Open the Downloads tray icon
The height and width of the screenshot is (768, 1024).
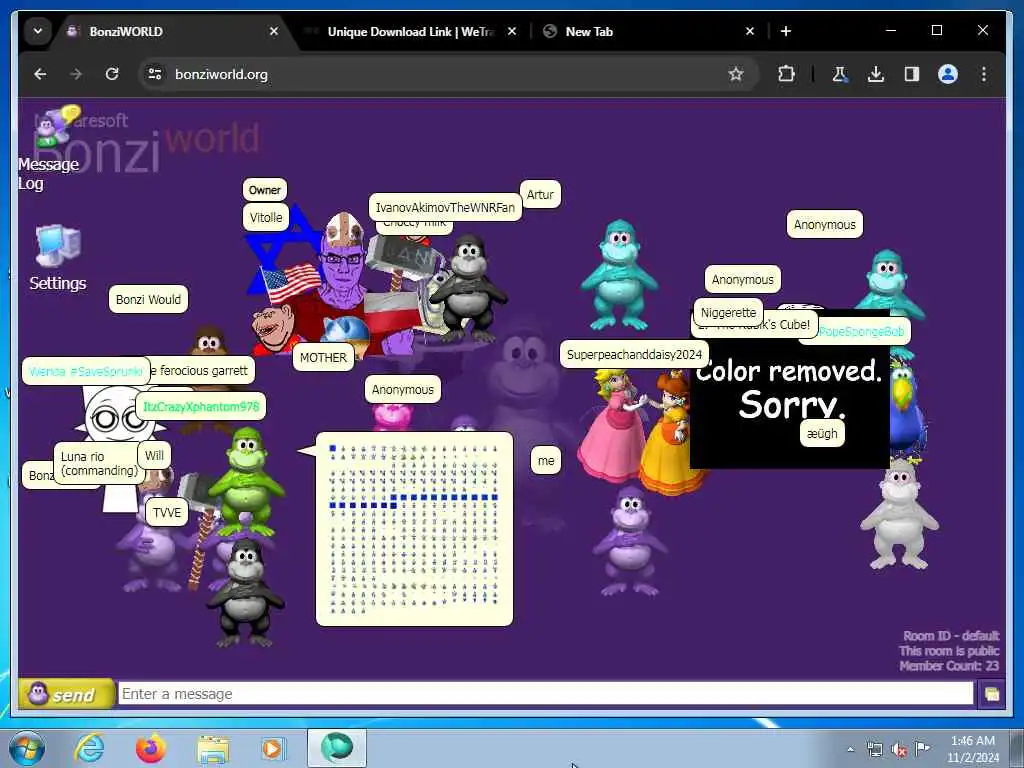tap(876, 74)
